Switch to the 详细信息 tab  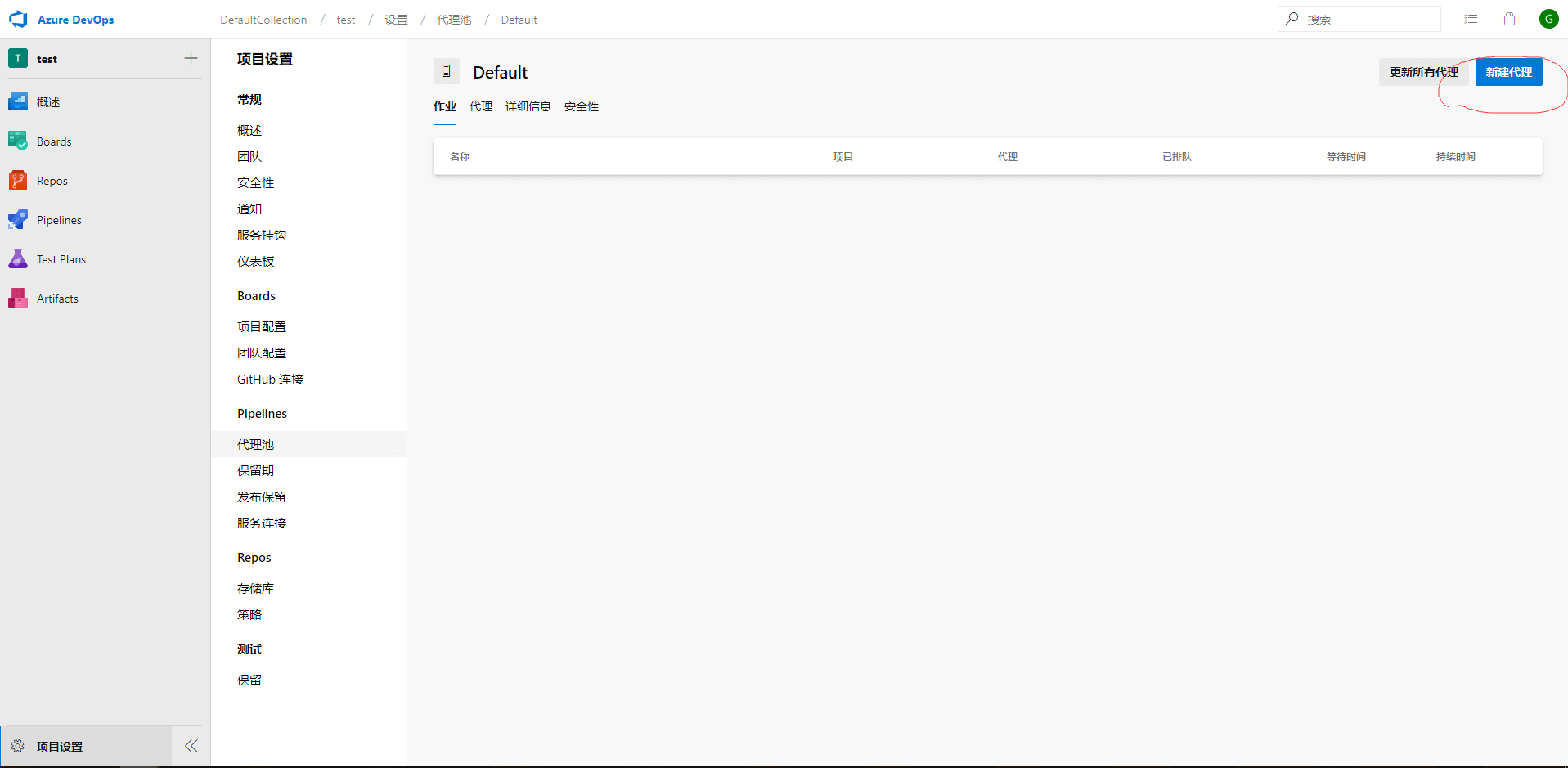(528, 107)
